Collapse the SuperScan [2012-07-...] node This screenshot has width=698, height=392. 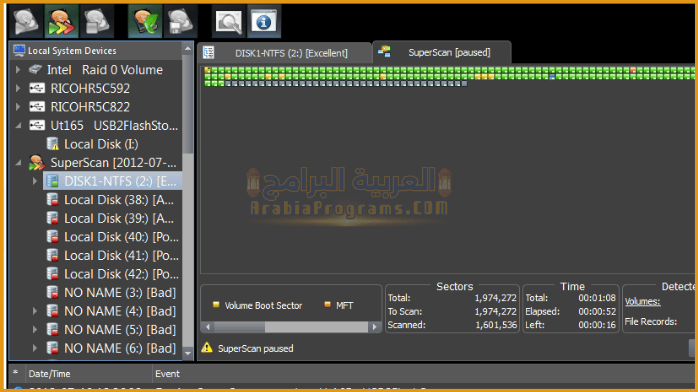click(x=18, y=163)
